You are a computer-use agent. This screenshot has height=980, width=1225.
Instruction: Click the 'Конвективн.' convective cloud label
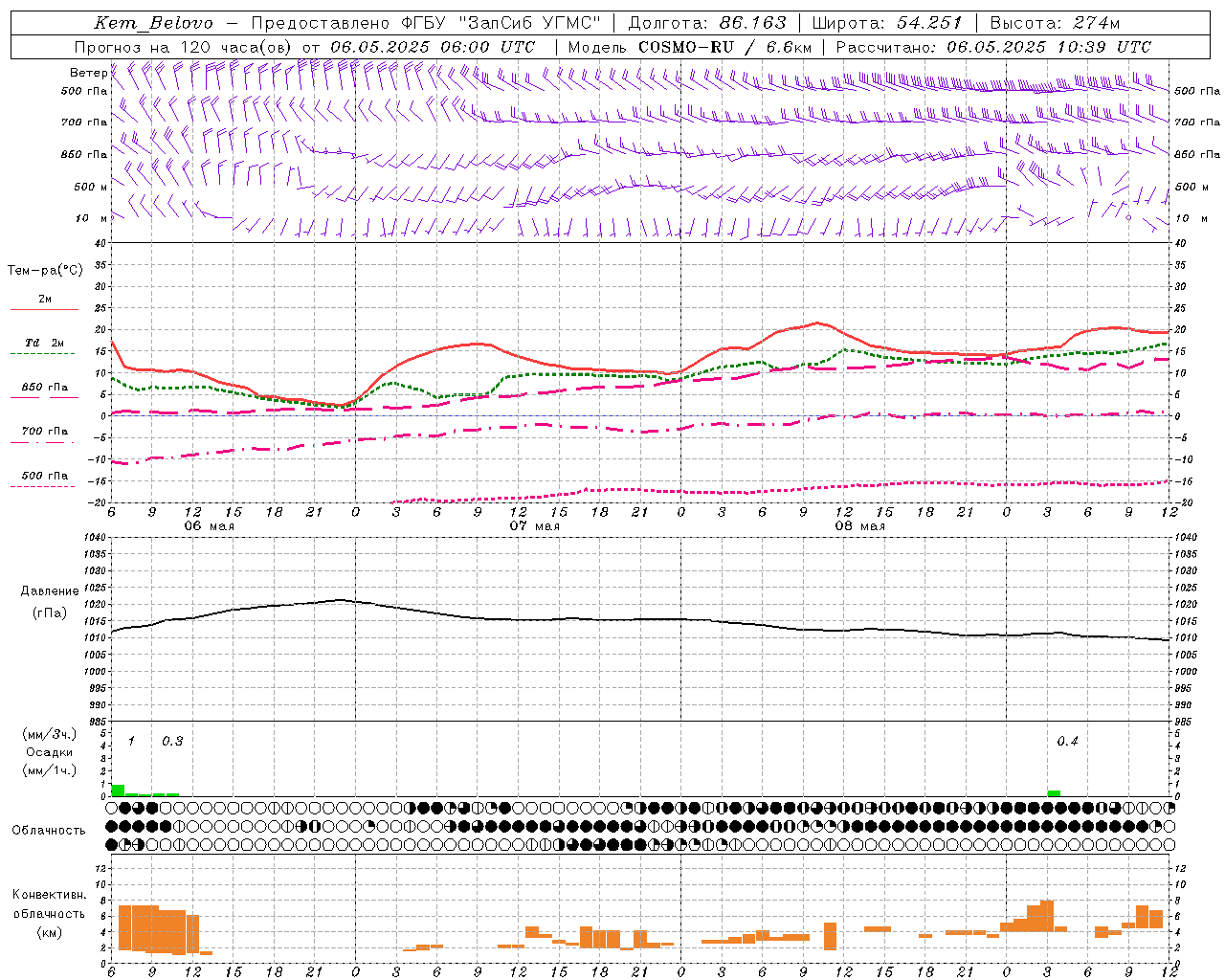point(50,895)
